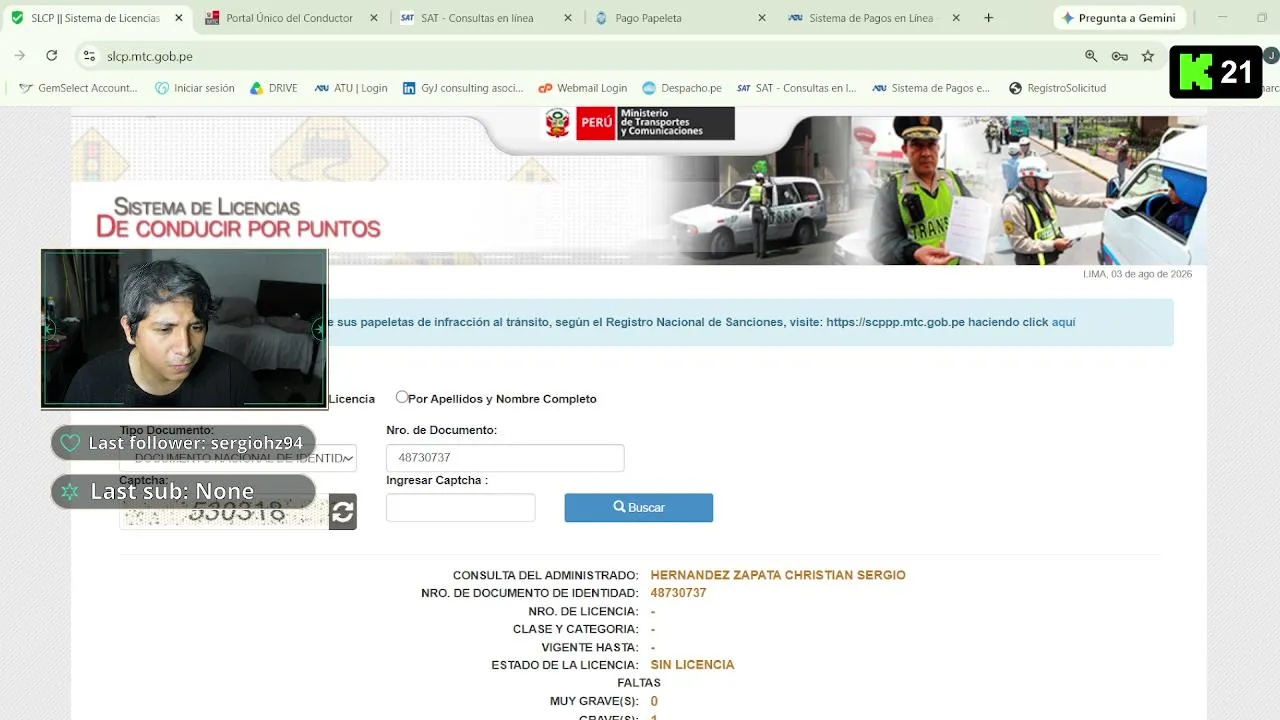This screenshot has width=1280, height=720.
Task: Click the name HERNANDEZ ZAPATA CHRISTIAN SERGIO
Action: click(778, 575)
